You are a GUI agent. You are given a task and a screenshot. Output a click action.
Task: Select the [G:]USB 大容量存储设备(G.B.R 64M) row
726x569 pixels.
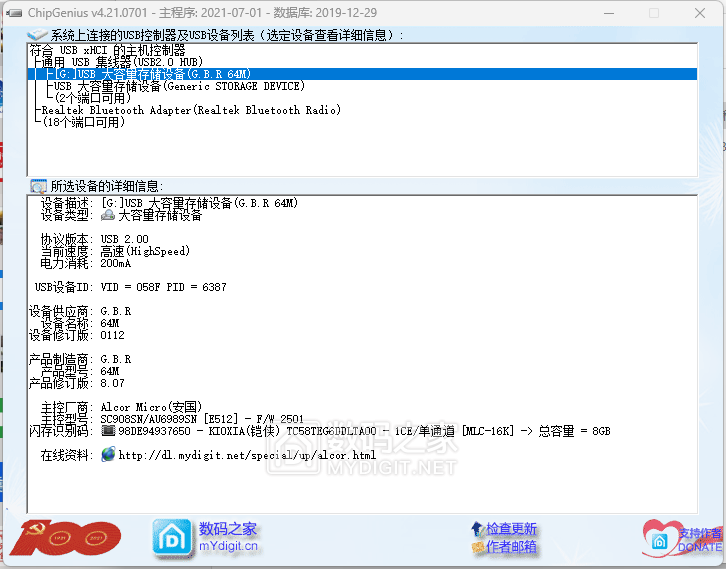coord(362,74)
